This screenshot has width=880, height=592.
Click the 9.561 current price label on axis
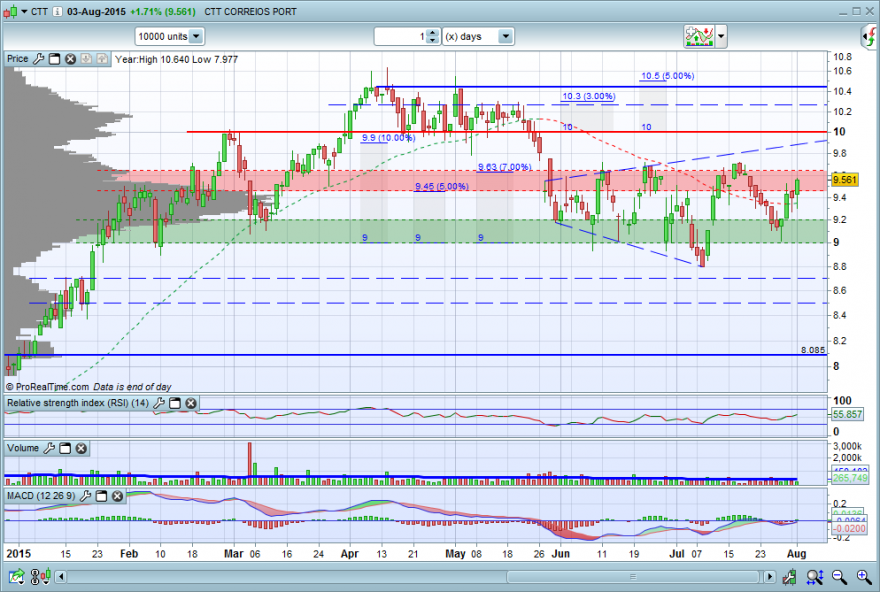844,180
